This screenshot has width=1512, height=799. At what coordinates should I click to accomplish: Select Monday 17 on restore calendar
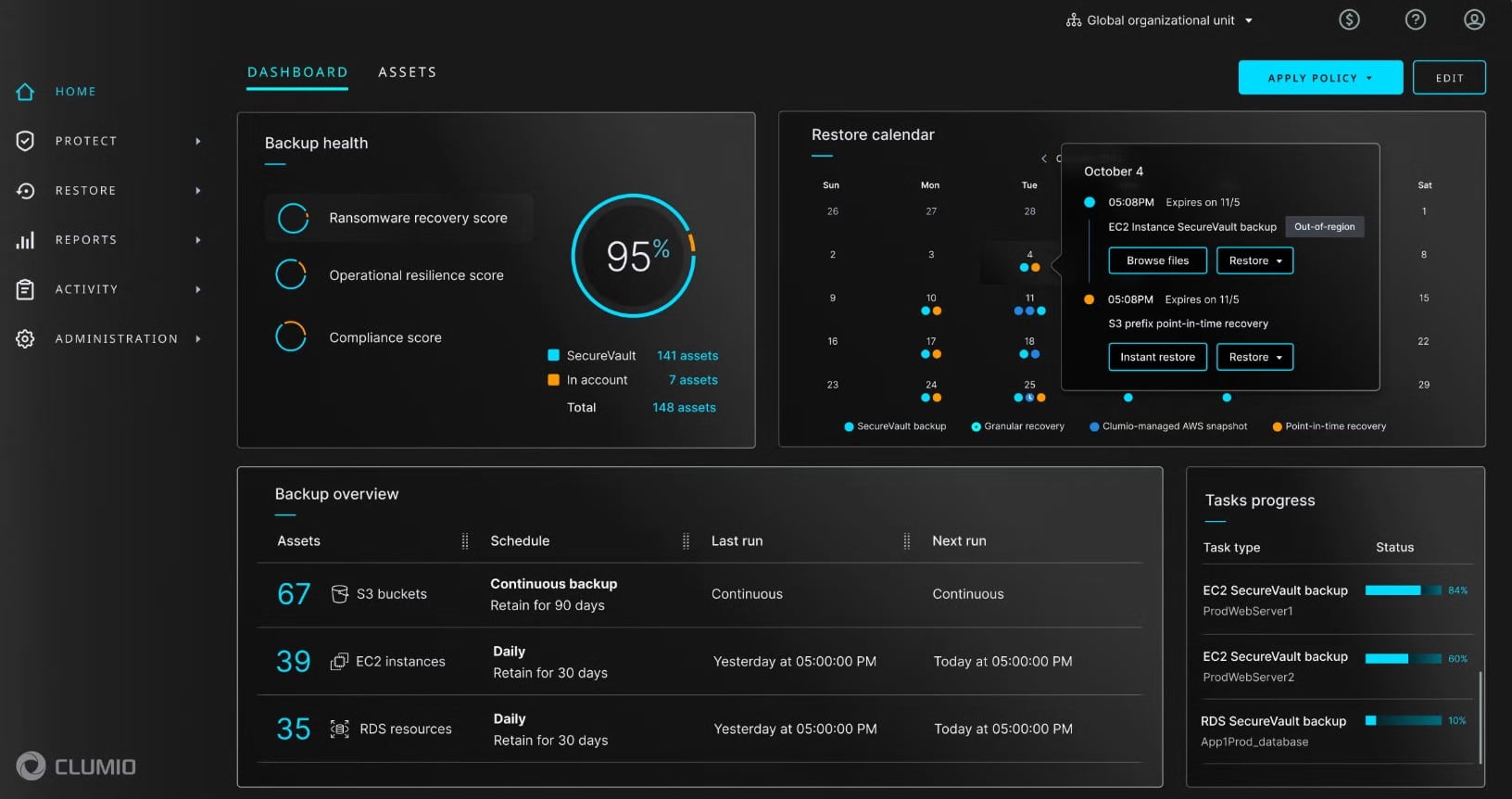931,348
